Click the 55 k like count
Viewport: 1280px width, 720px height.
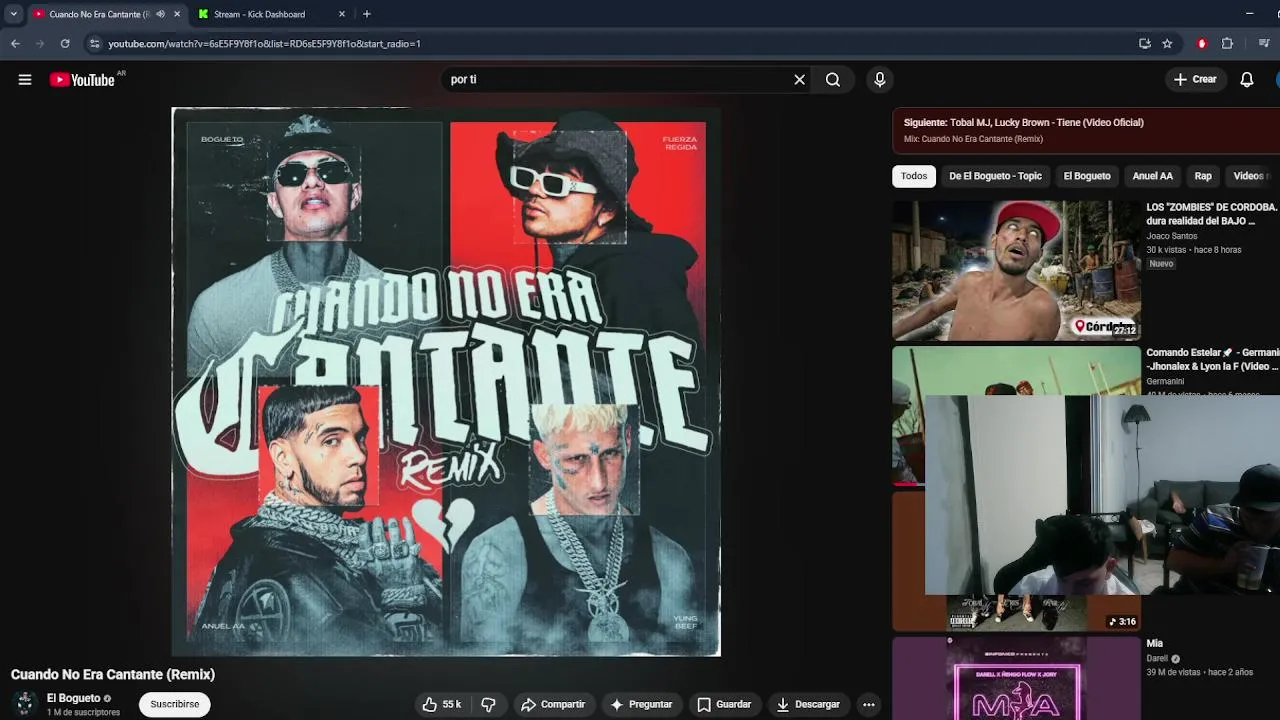(x=452, y=705)
